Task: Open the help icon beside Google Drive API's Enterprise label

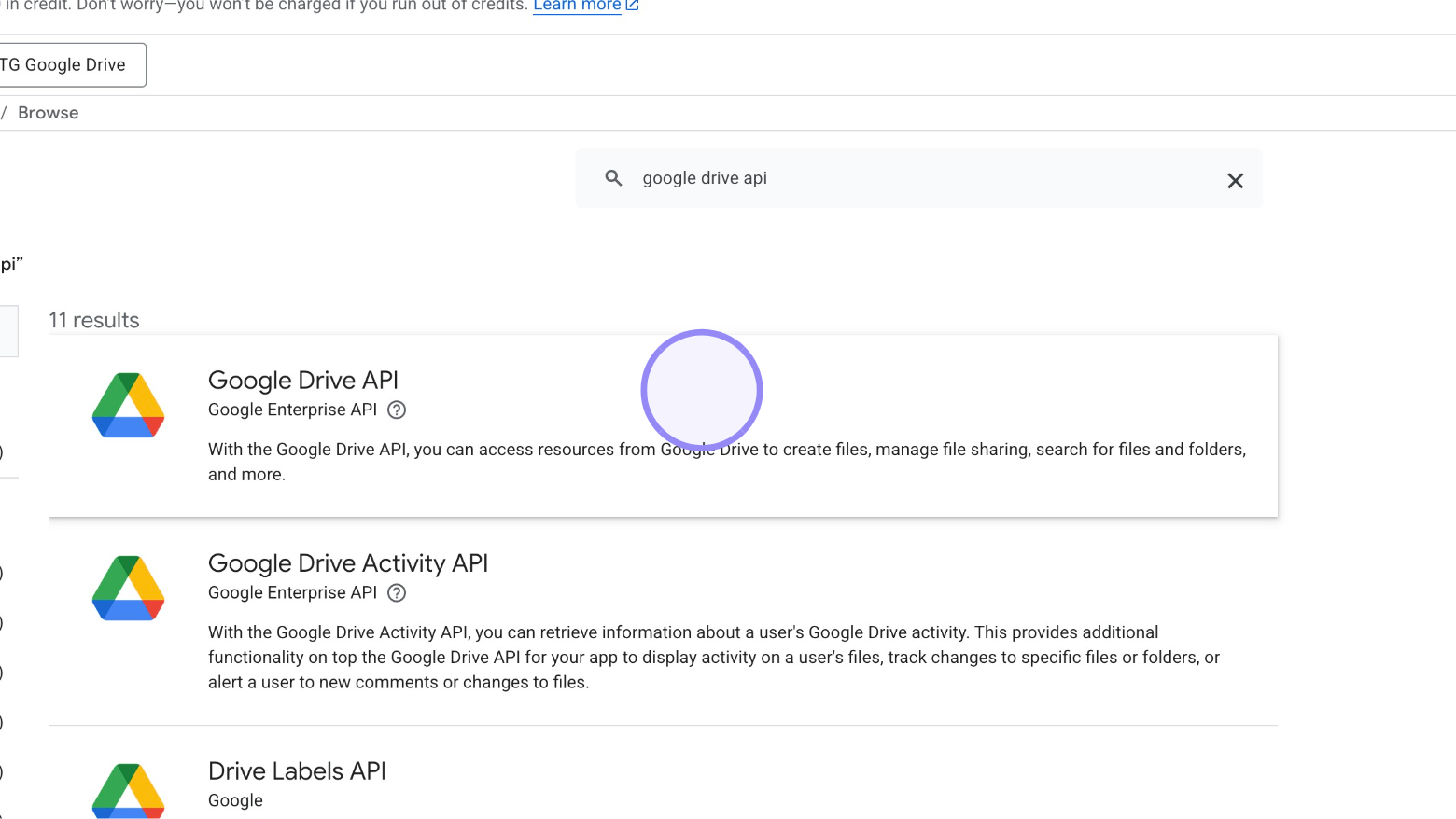Action: pyautogui.click(x=396, y=409)
